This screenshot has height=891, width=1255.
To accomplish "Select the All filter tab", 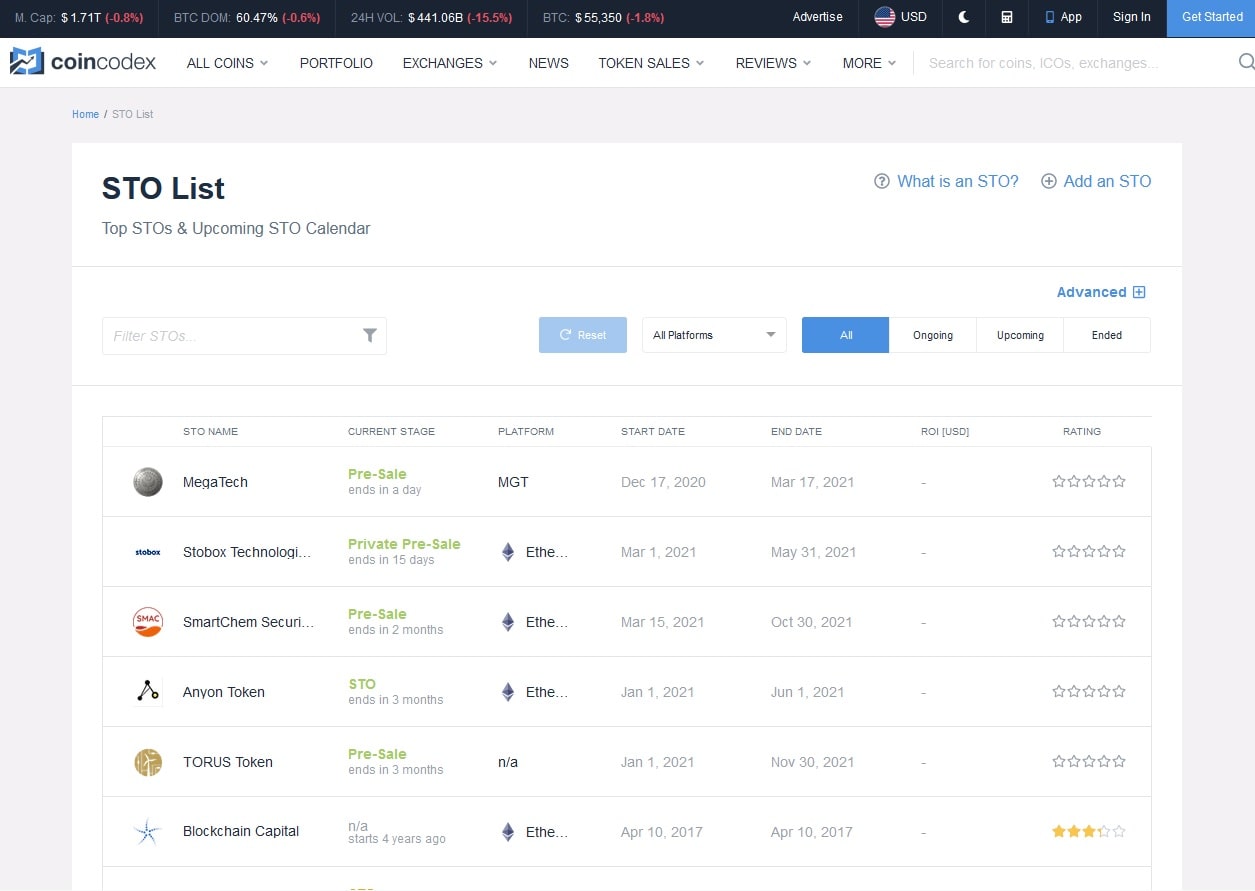I will pyautogui.click(x=845, y=335).
